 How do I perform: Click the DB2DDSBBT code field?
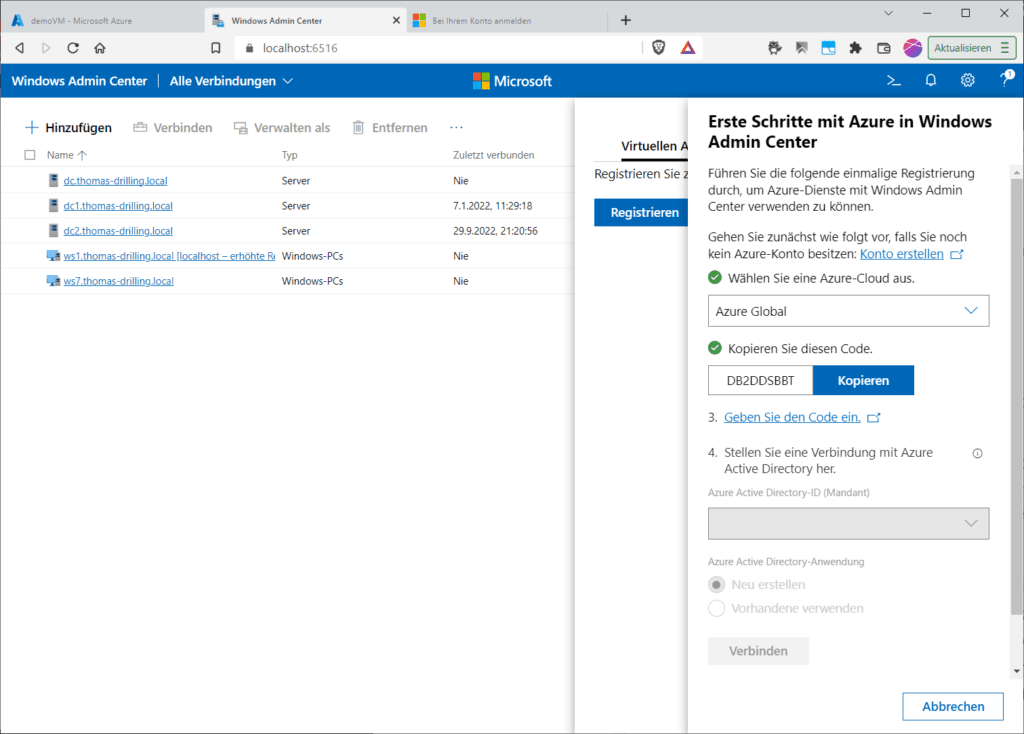click(760, 380)
